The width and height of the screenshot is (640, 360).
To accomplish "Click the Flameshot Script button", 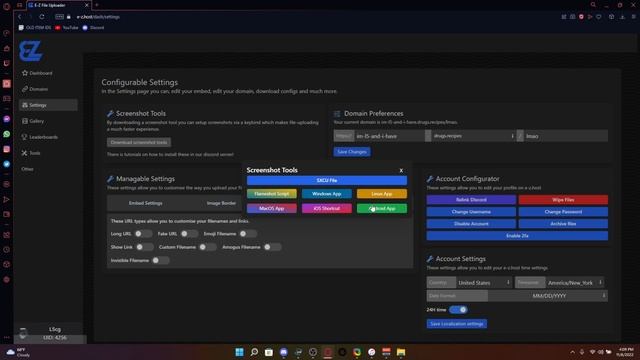I will point(272,194).
